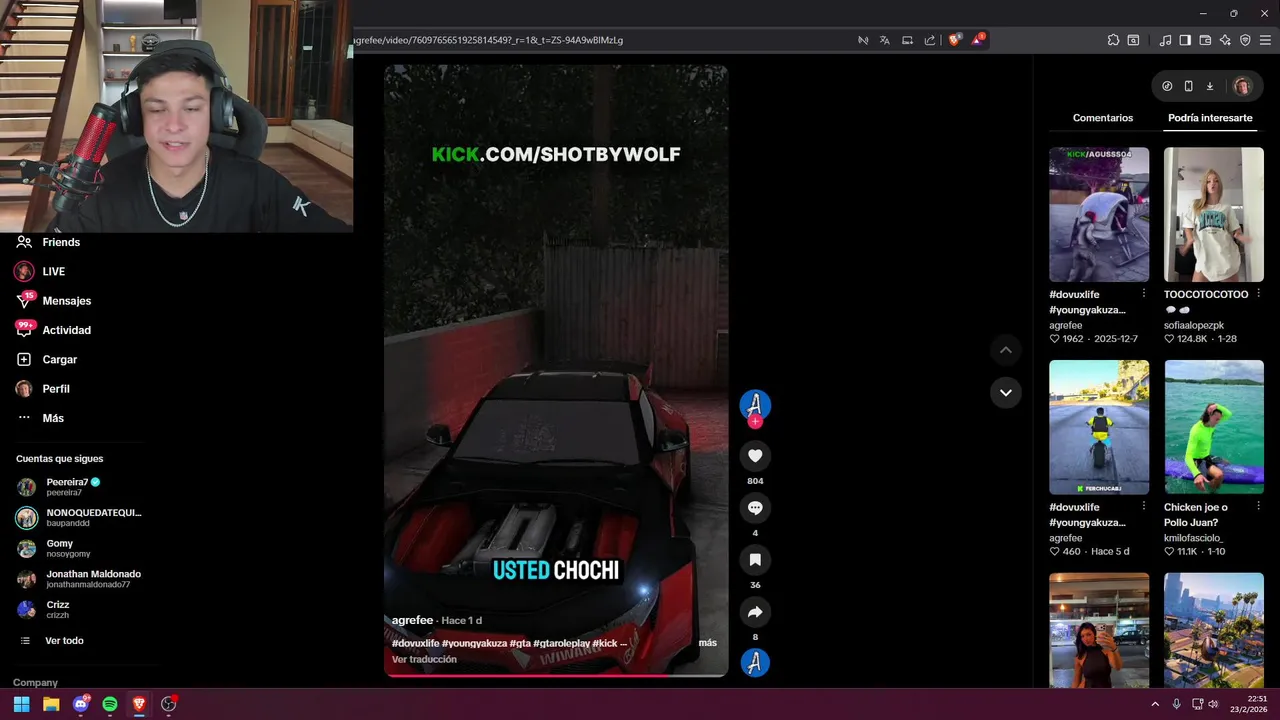Viewport: 1280px width, 720px height.
Task: Open the Brave Rewards triangle icon
Action: (x=978, y=40)
